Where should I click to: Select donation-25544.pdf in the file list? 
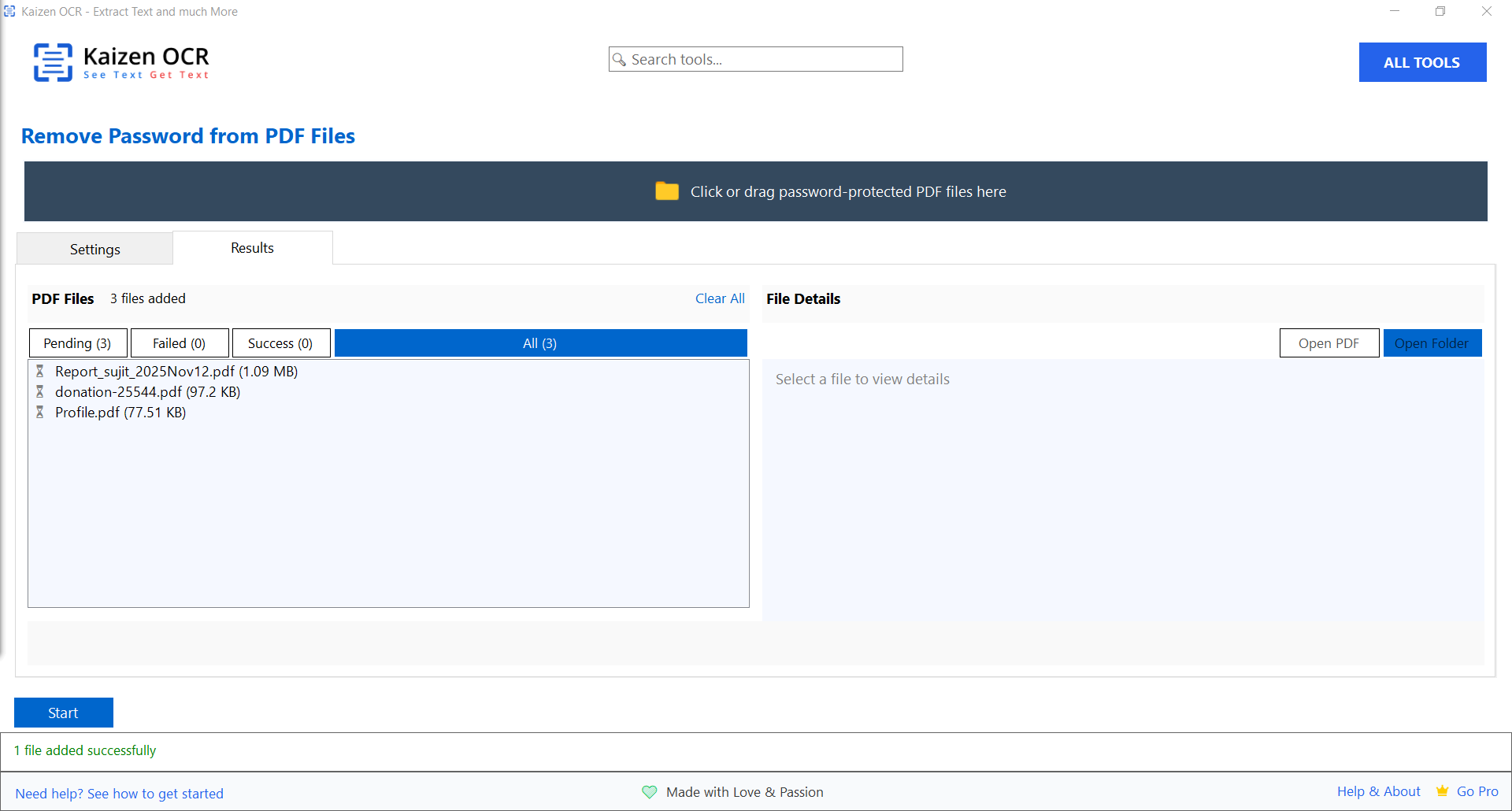tap(147, 392)
